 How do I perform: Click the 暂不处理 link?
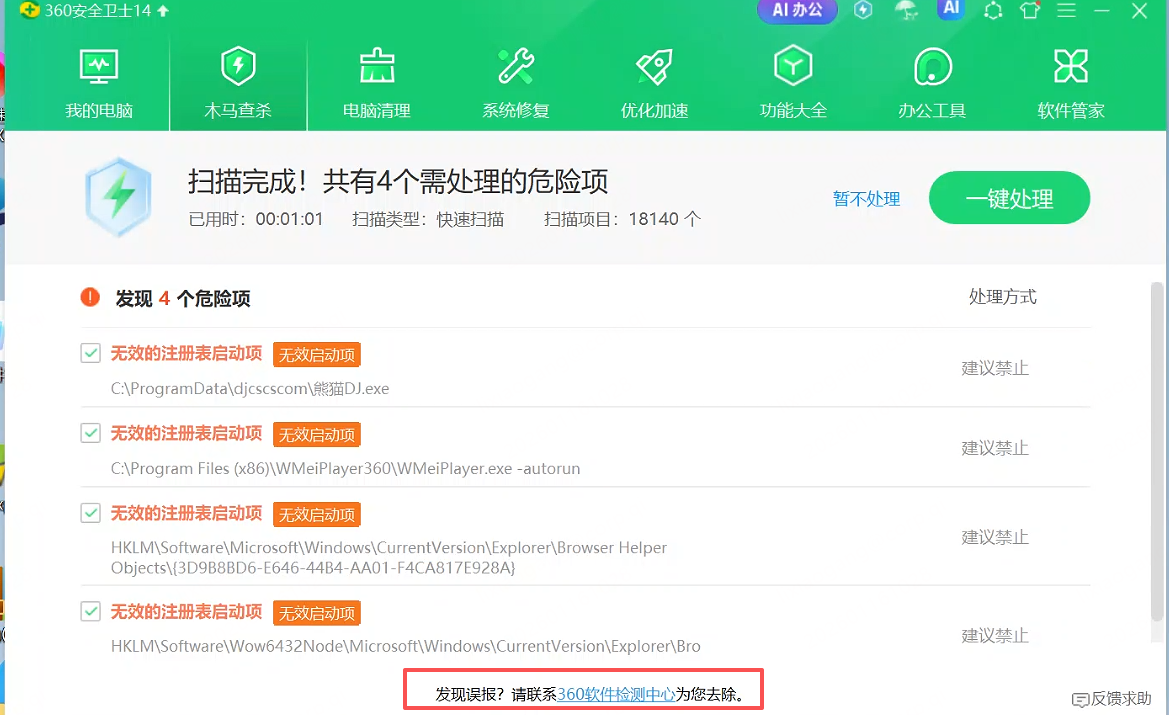point(866,199)
